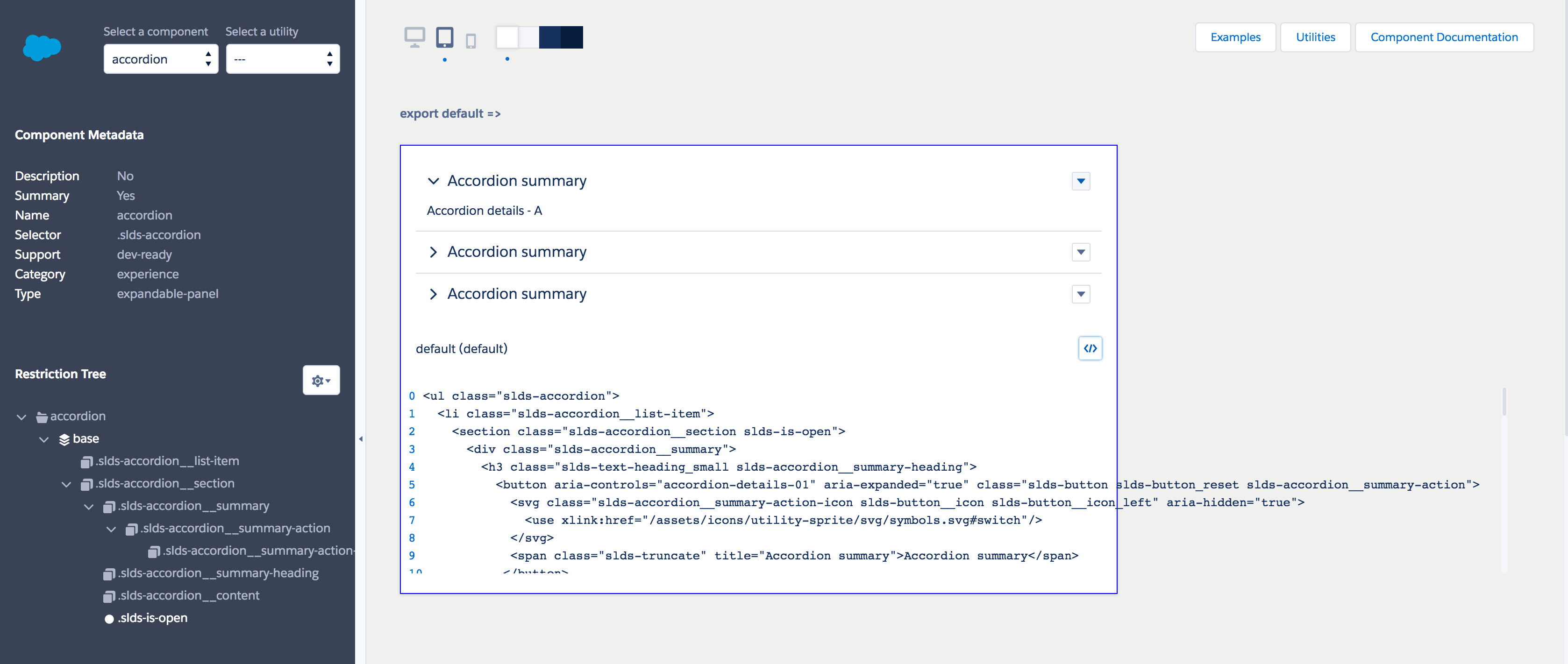1568x664 pixels.
Task: Select the light gray background swatch
Action: (529, 37)
